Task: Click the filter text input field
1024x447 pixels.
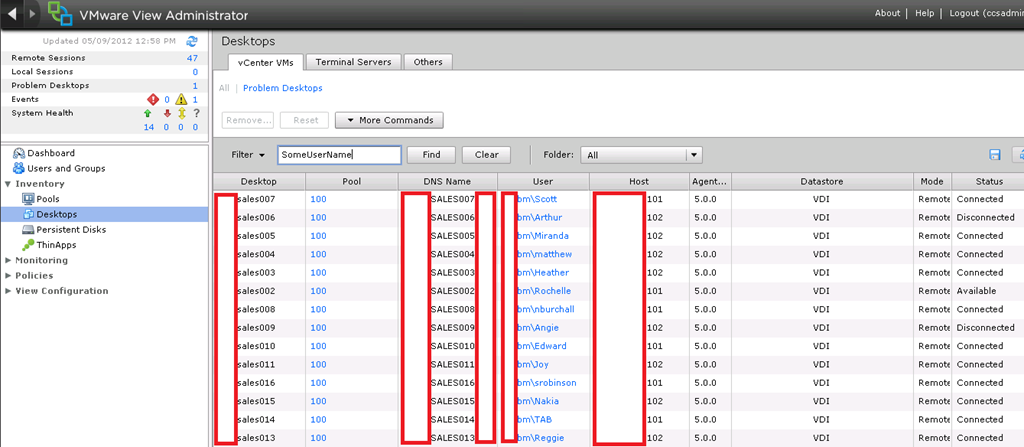Action: [339, 155]
